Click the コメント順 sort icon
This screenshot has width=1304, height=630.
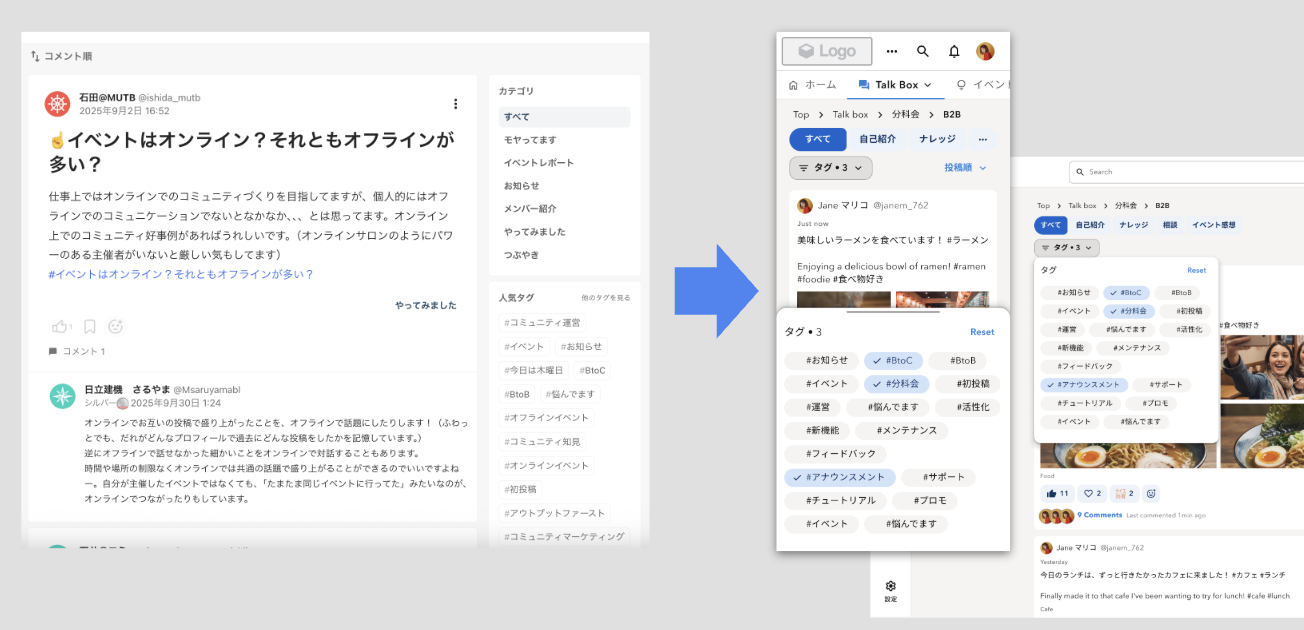tap(35, 56)
